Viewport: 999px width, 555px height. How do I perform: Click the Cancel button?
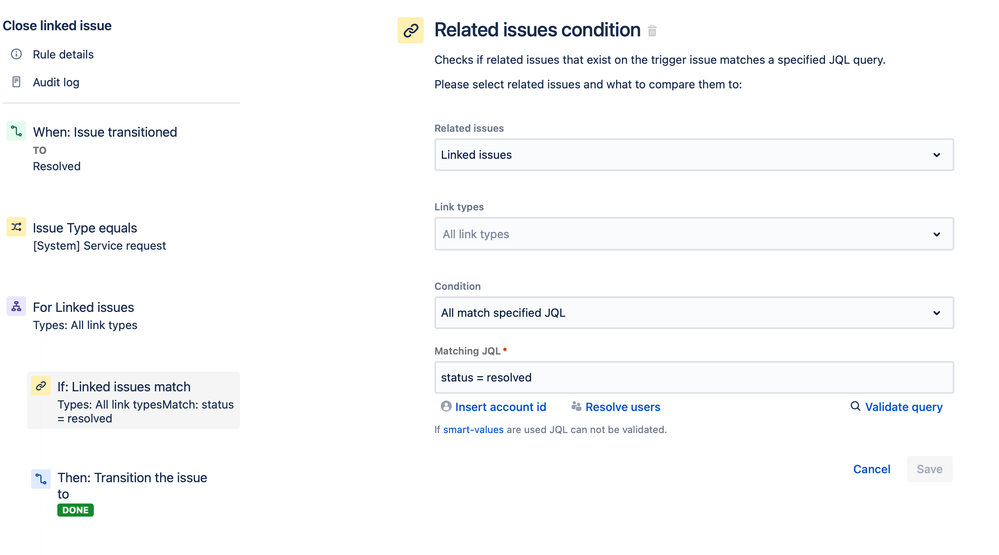[871, 469]
